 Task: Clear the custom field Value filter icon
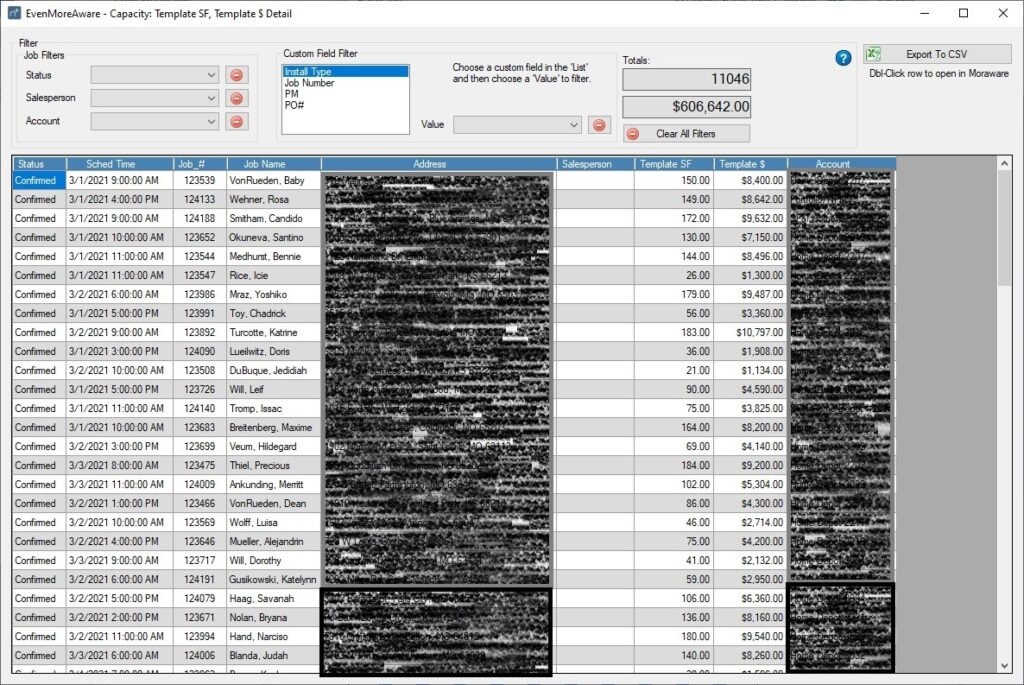point(599,125)
